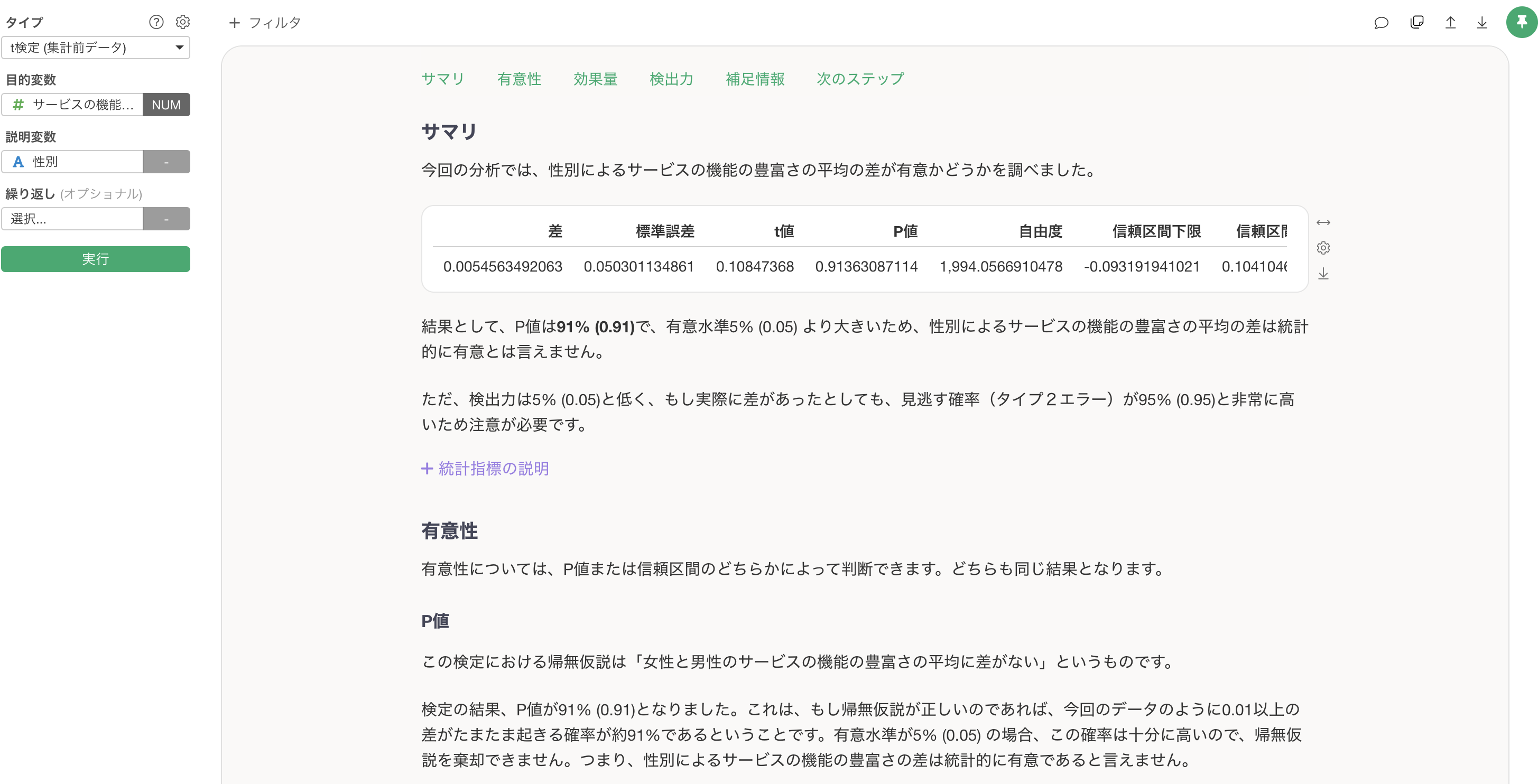Screen dimensions: 1538x784
Task: Open the function menu beside 性別
Action: coord(166,162)
